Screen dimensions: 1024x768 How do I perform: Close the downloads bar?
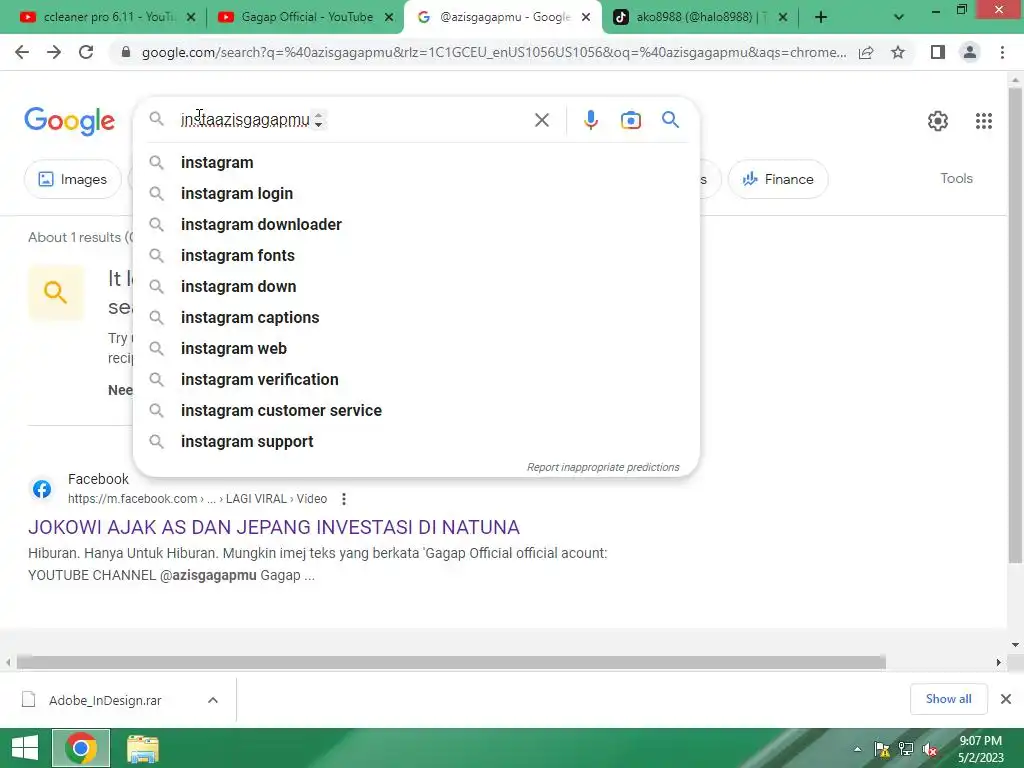tap(1006, 699)
